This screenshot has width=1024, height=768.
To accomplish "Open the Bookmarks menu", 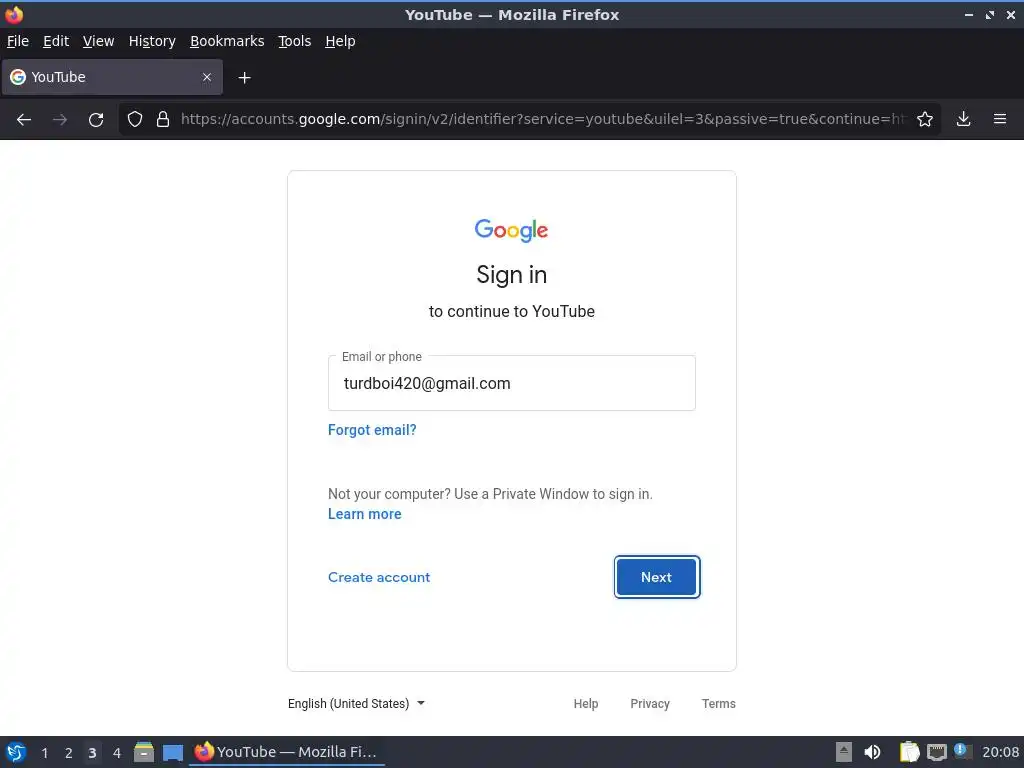I will tap(227, 41).
